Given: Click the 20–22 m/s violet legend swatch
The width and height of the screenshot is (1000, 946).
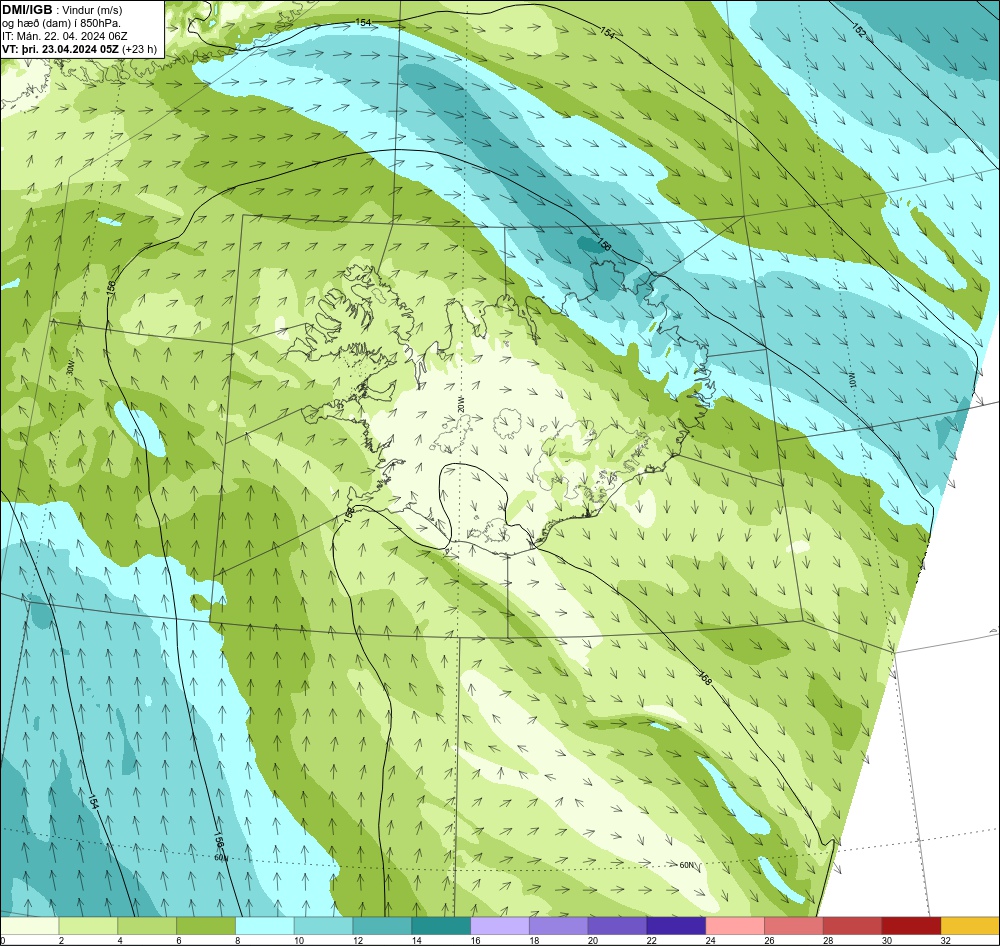Looking at the screenshot, I should [x=617, y=926].
